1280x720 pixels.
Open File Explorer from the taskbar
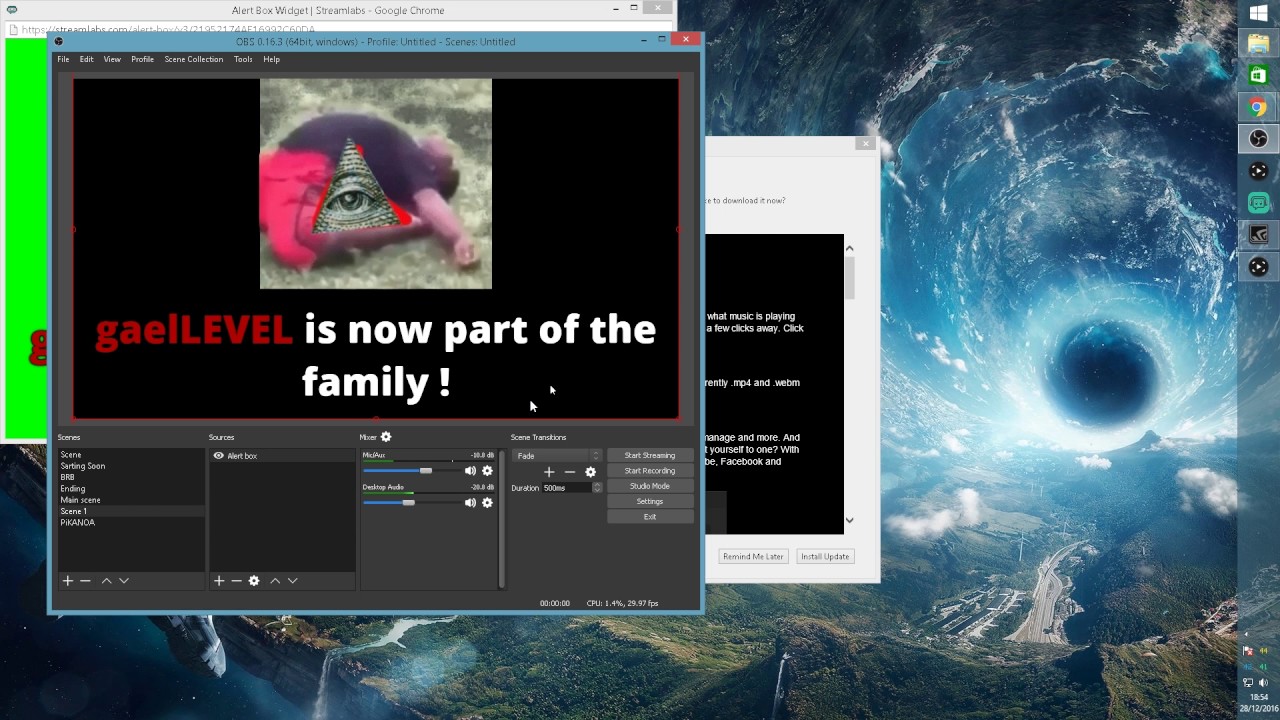[1259, 44]
